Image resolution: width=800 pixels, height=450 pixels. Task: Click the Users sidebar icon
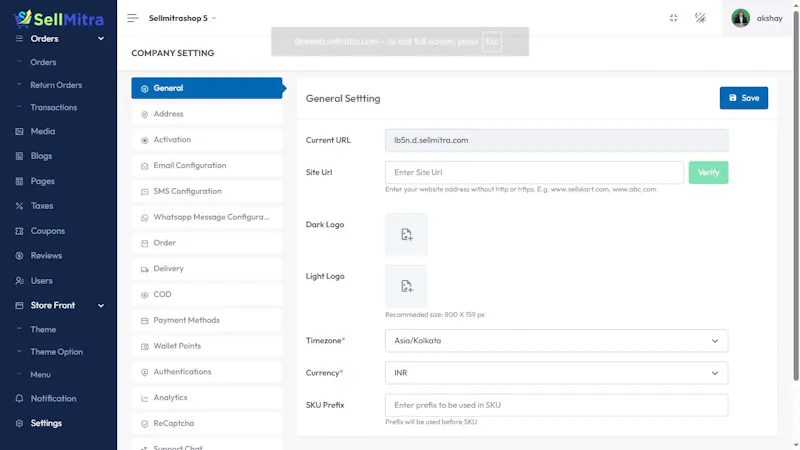19,281
